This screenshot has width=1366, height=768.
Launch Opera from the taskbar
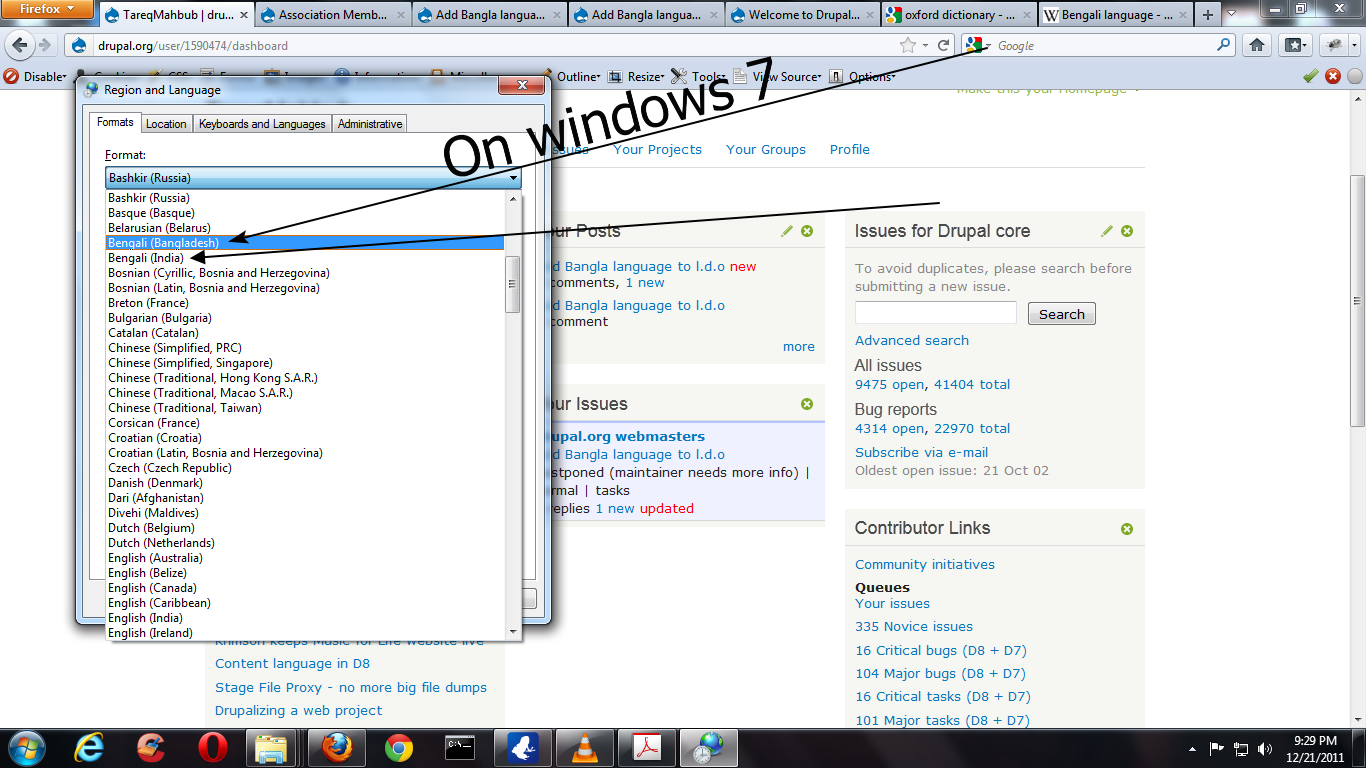(x=212, y=747)
